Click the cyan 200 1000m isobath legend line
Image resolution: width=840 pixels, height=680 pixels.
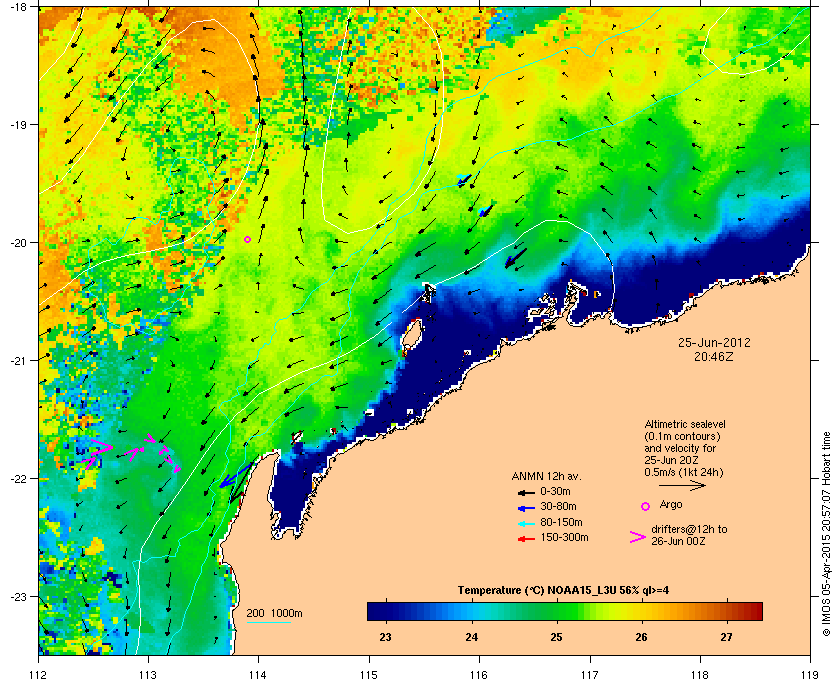[x=269, y=622]
